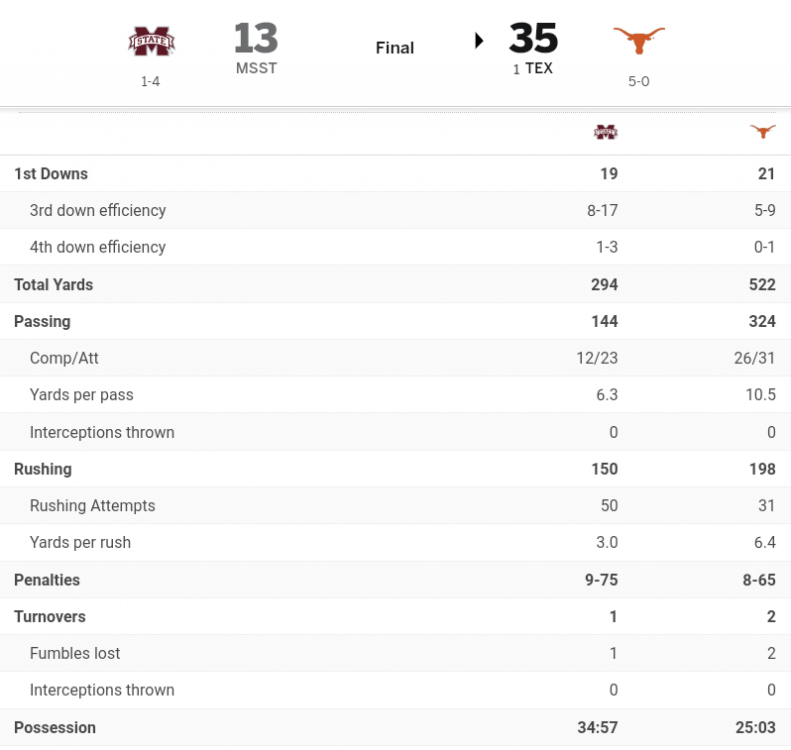
Task: Click the small Mississippi State column logo
Action: click(x=606, y=132)
